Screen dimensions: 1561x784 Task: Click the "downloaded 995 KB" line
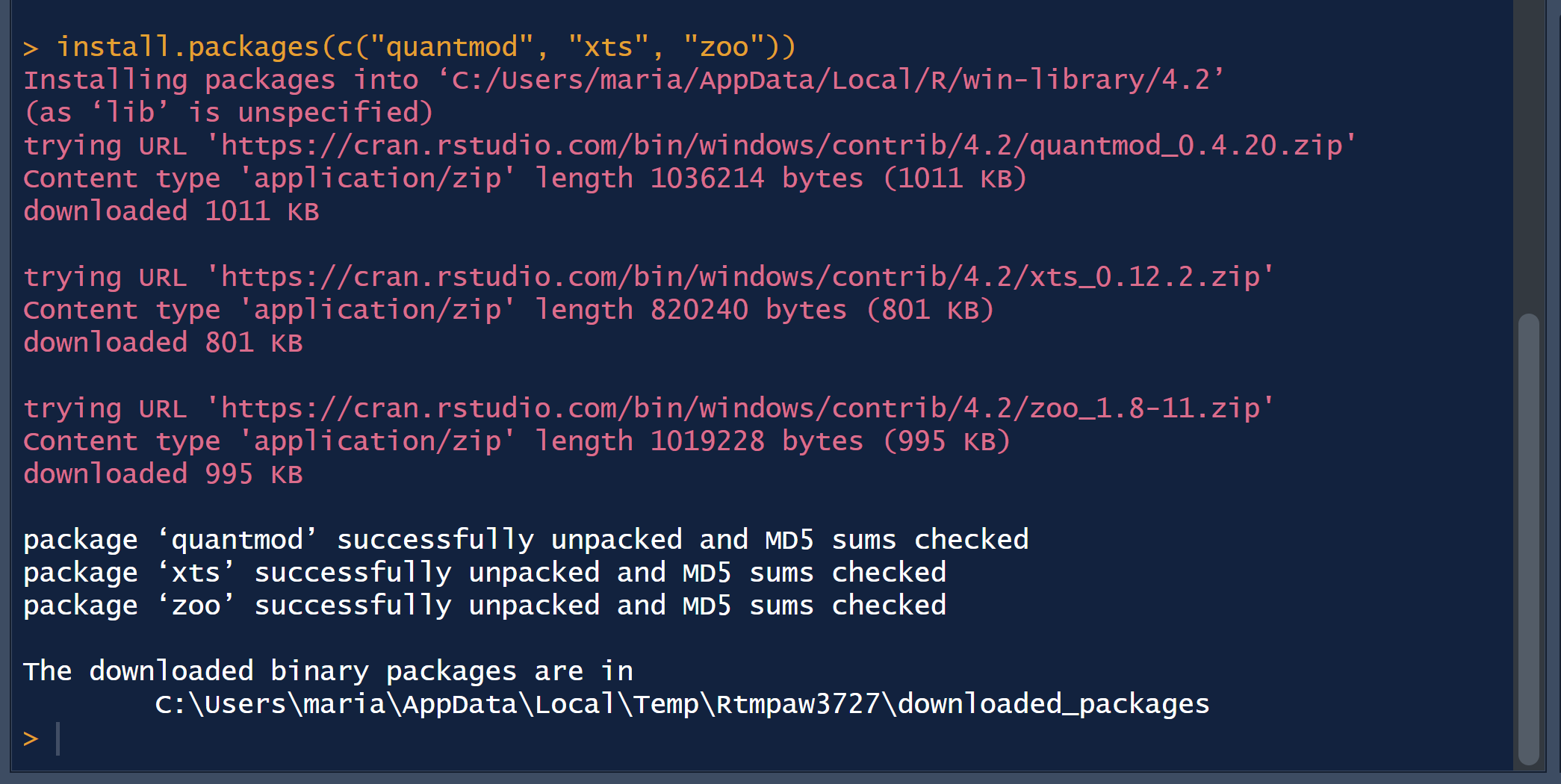163,473
